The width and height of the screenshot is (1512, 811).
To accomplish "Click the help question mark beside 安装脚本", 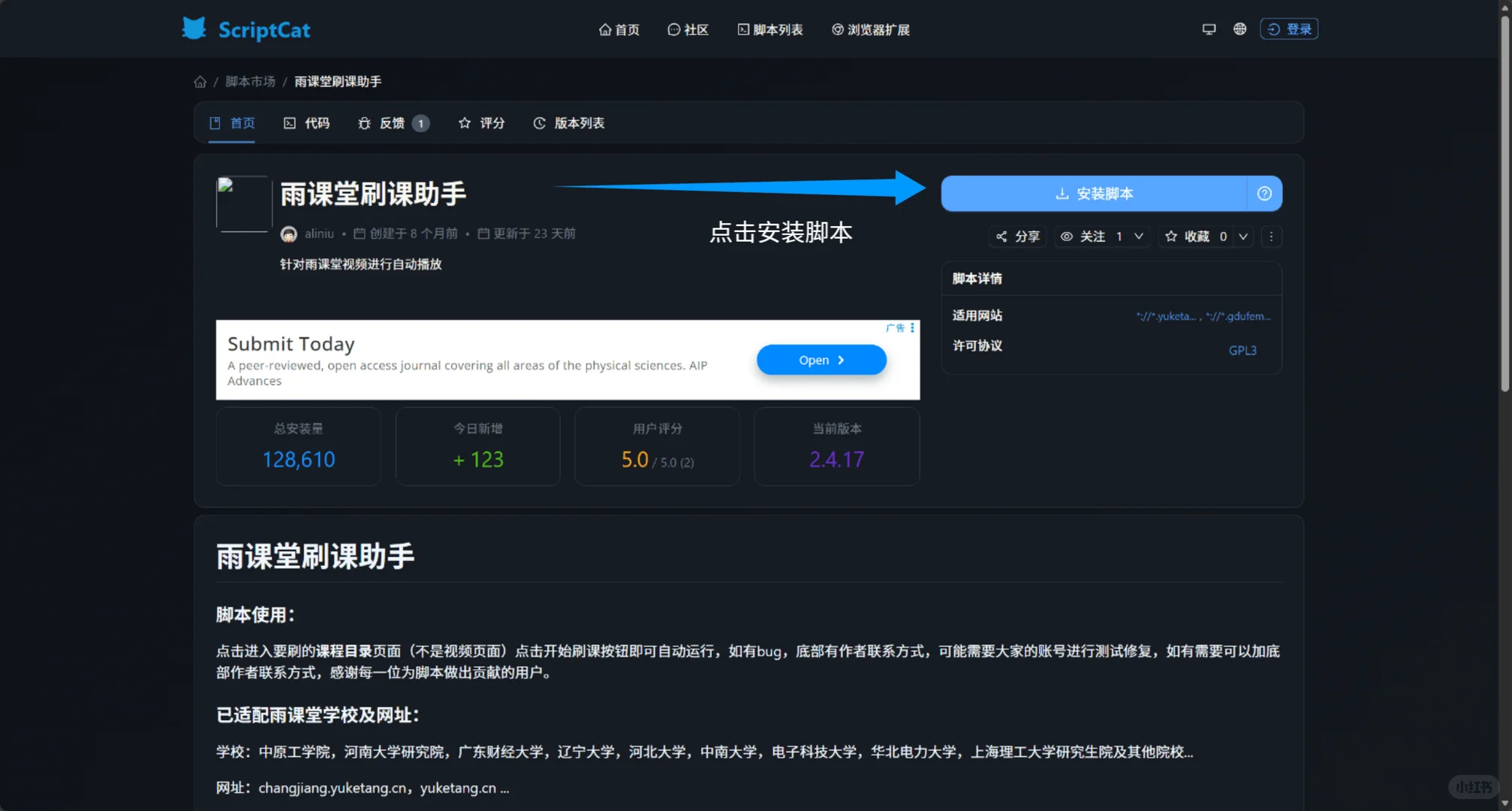I will 1264,193.
